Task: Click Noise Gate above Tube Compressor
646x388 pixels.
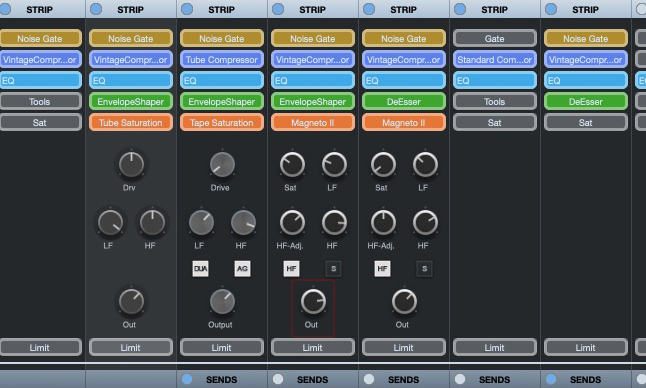Action: tap(222, 39)
